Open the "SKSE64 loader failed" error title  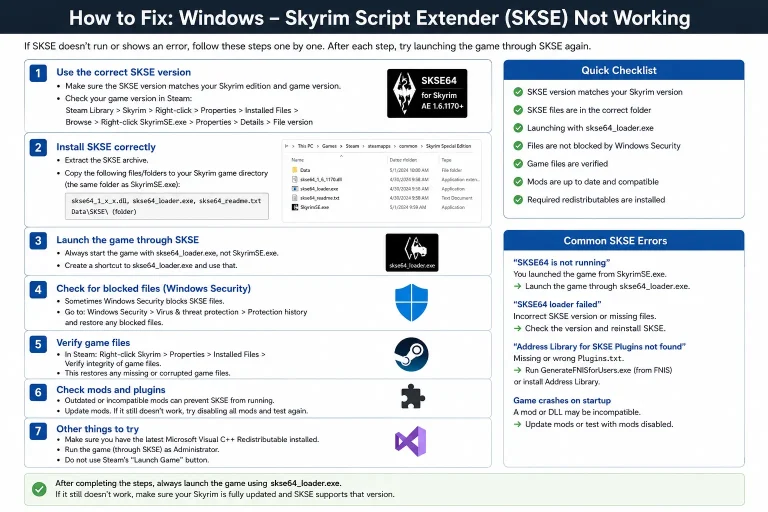coord(557,304)
